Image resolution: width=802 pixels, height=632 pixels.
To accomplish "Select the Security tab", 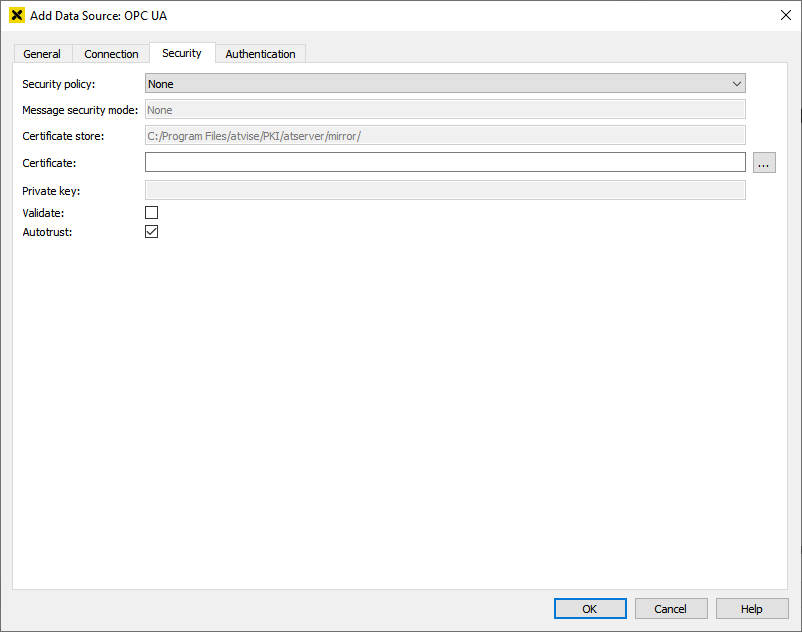I will (182, 53).
